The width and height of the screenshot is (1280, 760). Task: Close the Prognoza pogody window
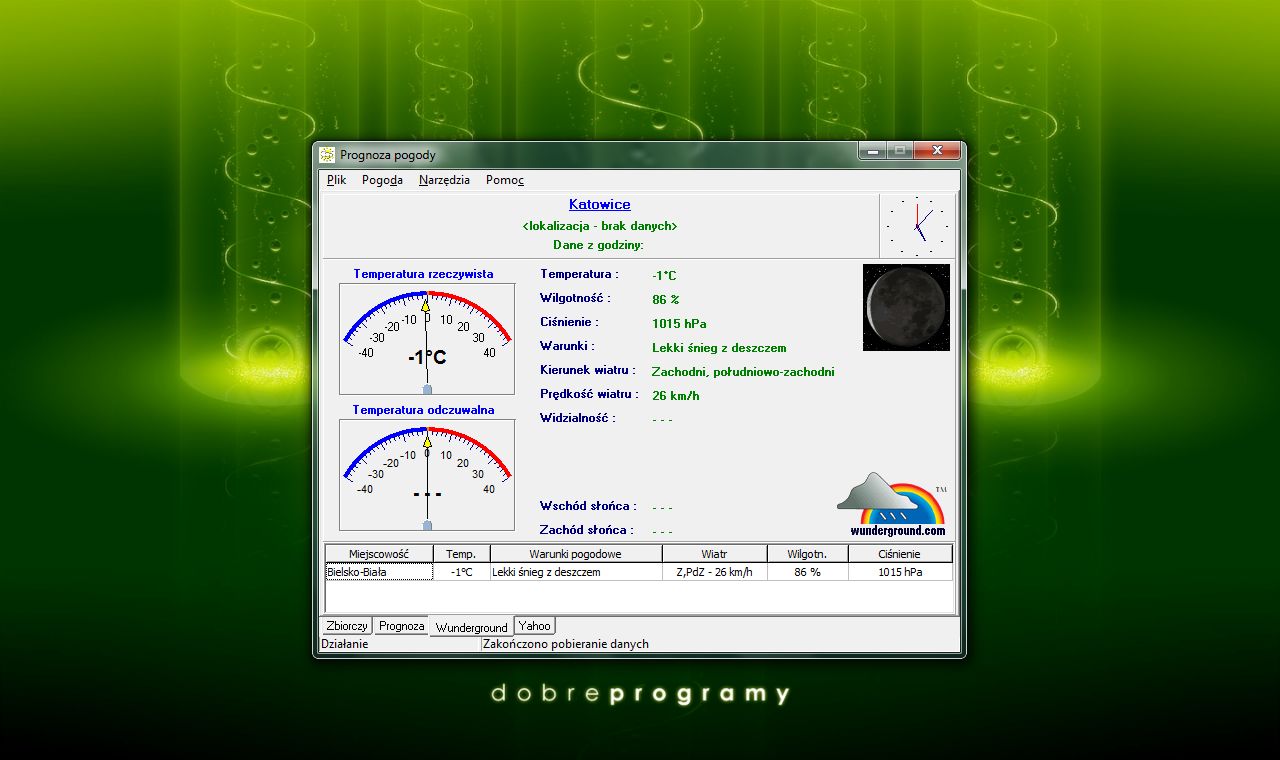coord(937,151)
